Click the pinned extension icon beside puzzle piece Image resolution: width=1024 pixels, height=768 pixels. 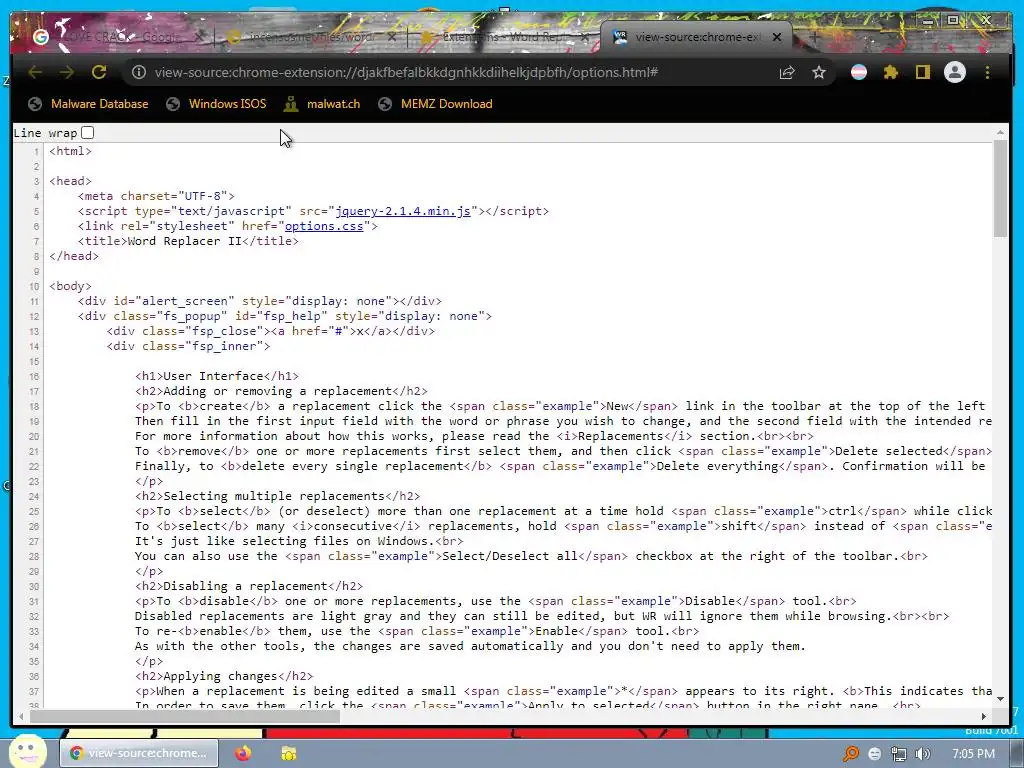click(859, 72)
